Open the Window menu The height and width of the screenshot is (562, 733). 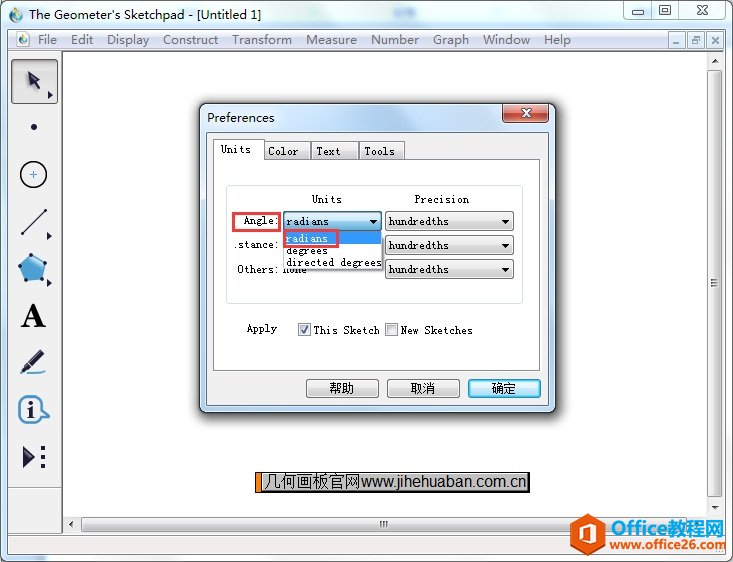pyautogui.click(x=506, y=40)
